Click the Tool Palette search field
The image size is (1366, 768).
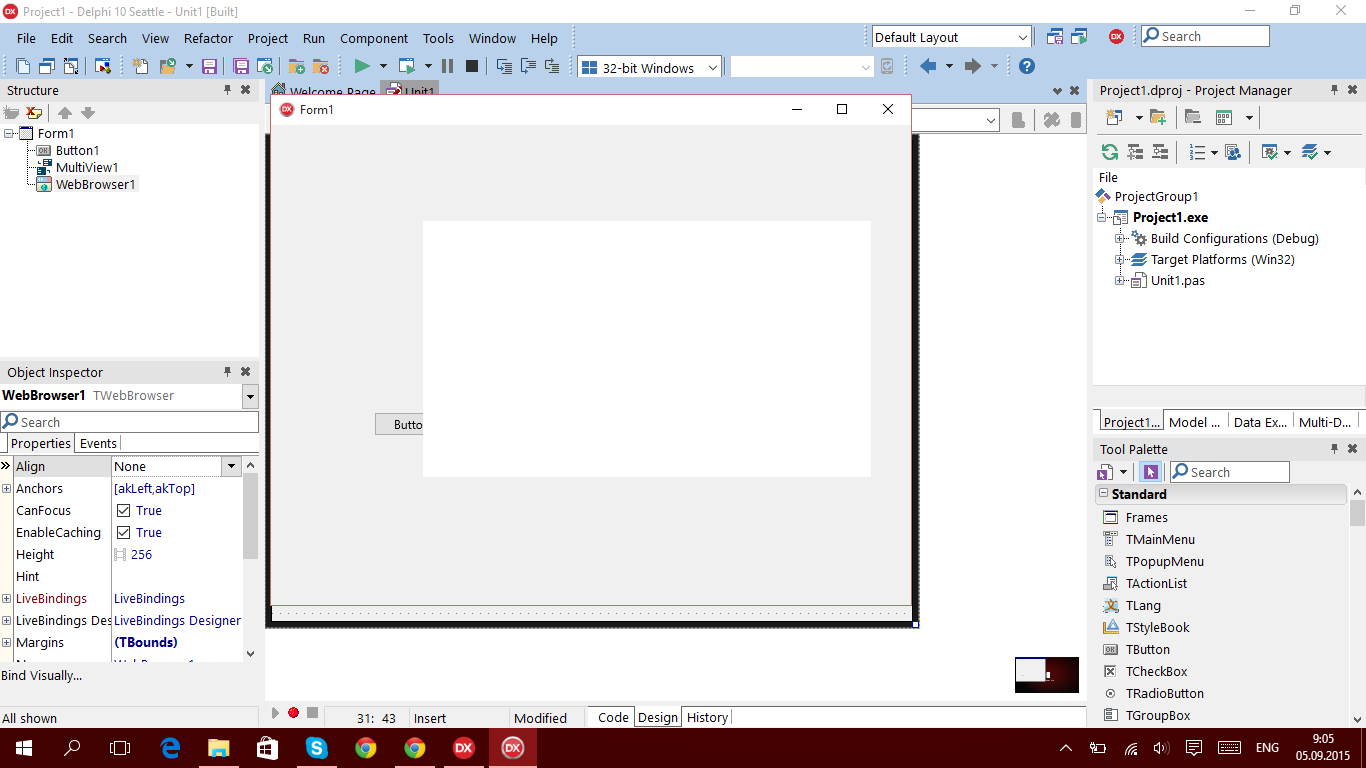tap(1229, 472)
